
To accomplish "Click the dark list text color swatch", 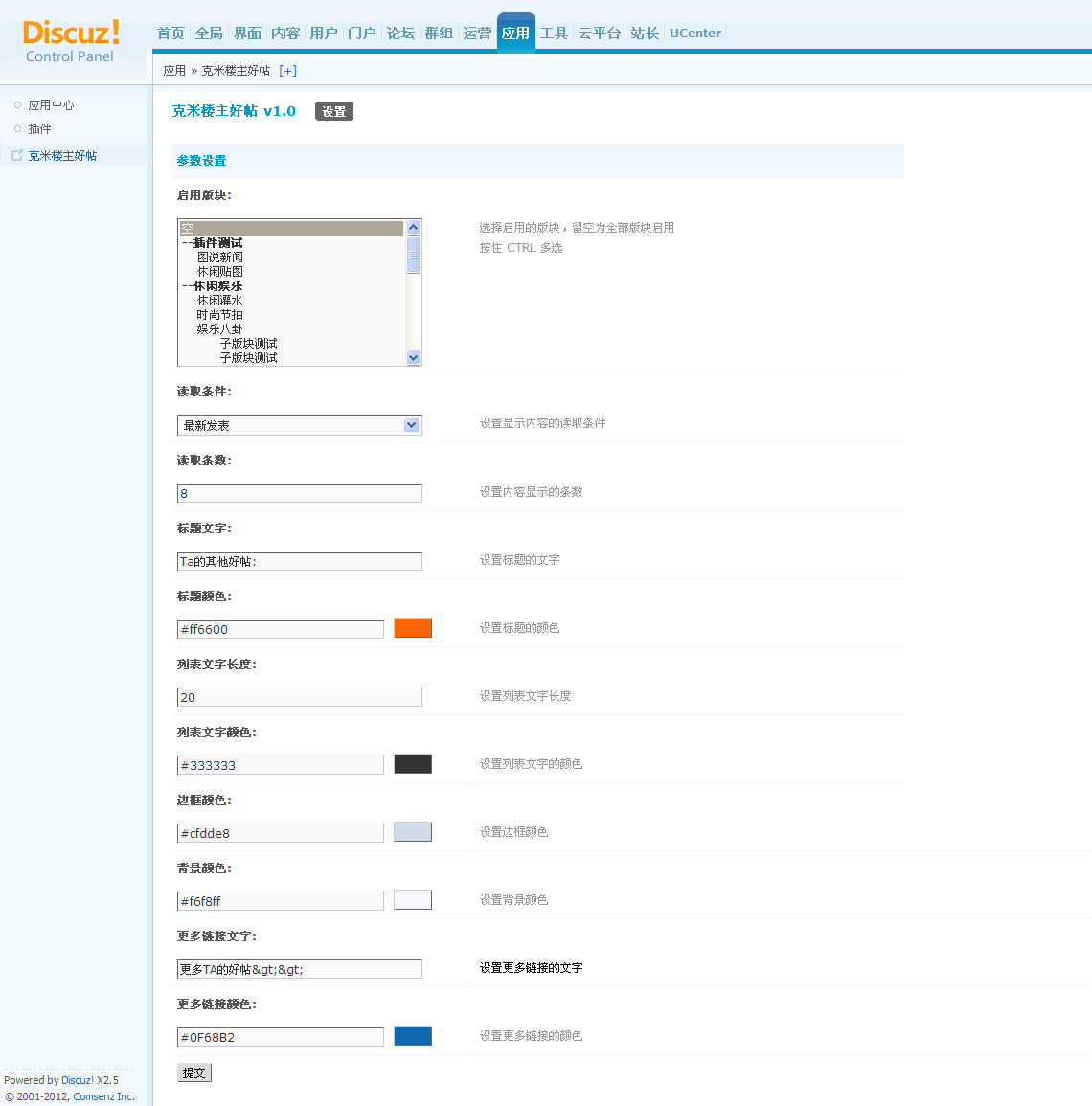I will click(x=413, y=764).
